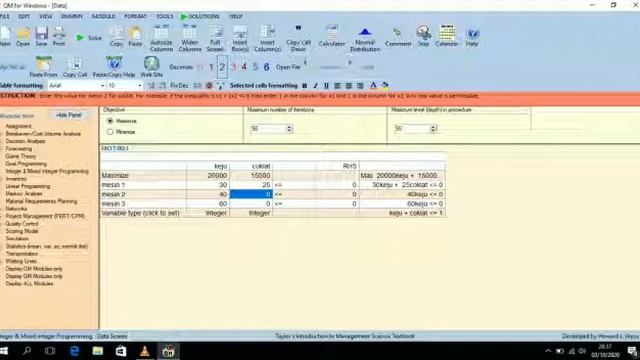Click the Comment icon
Screen dimensions: 640x360
tap(398, 37)
